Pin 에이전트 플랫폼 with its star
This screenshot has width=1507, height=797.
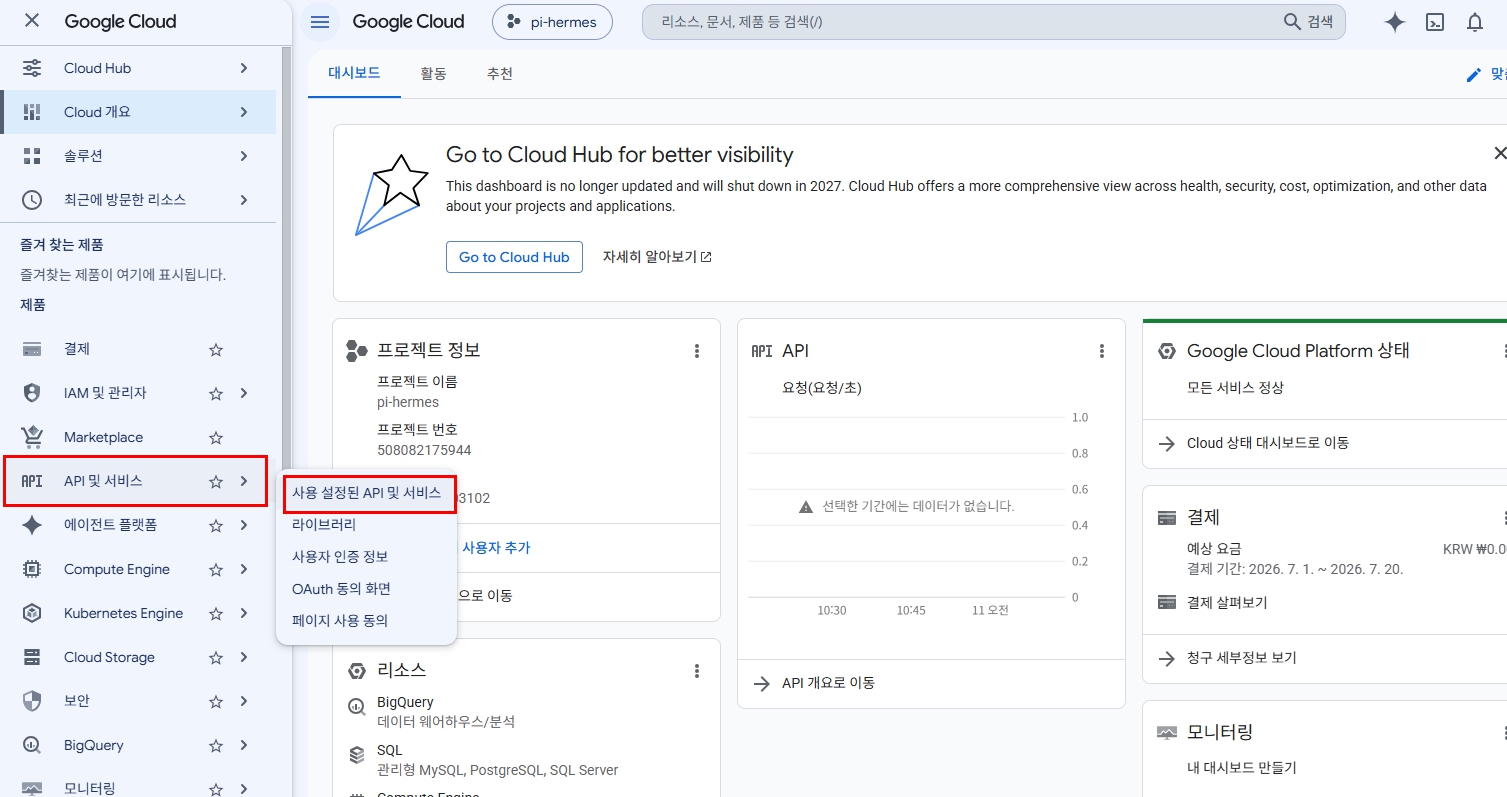click(215, 526)
